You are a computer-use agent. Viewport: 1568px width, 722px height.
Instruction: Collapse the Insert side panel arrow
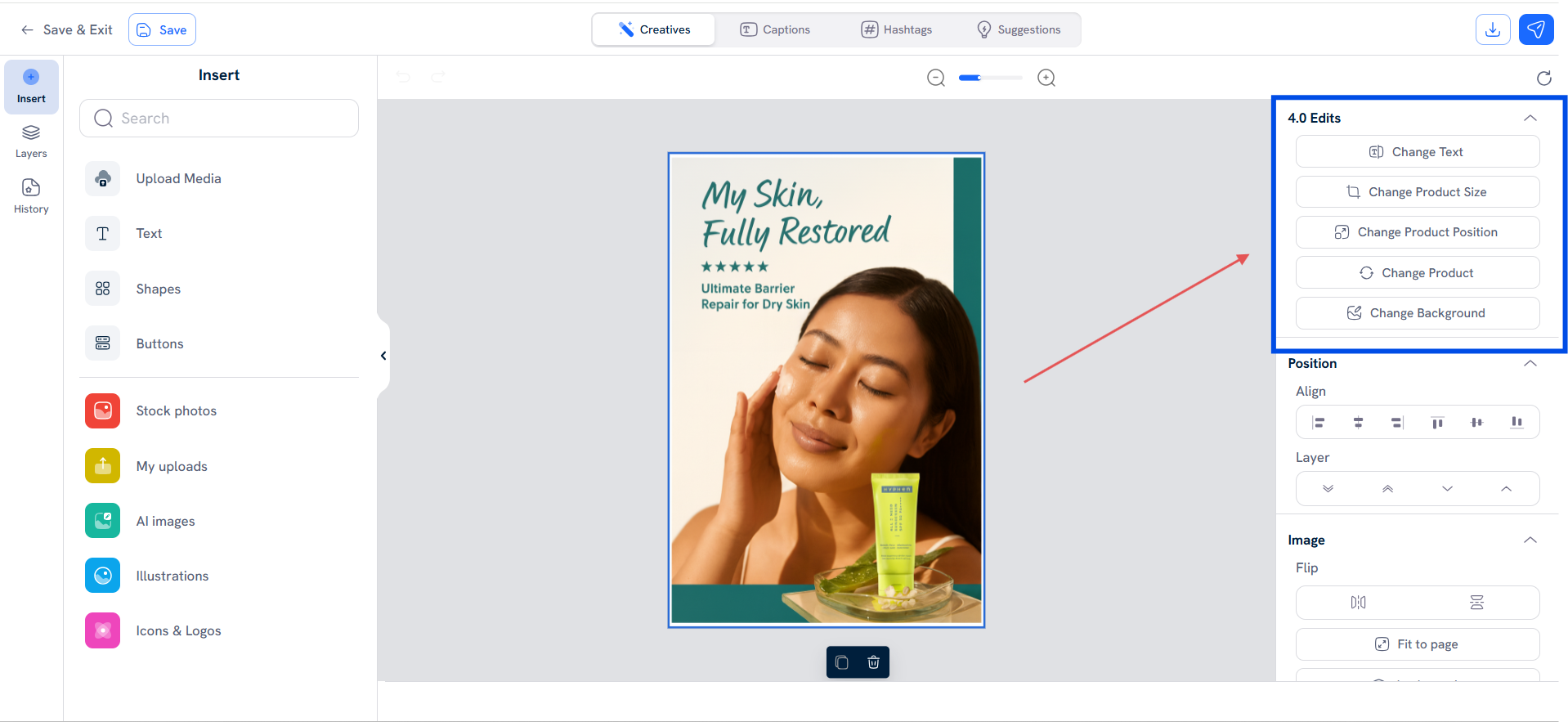point(383,356)
